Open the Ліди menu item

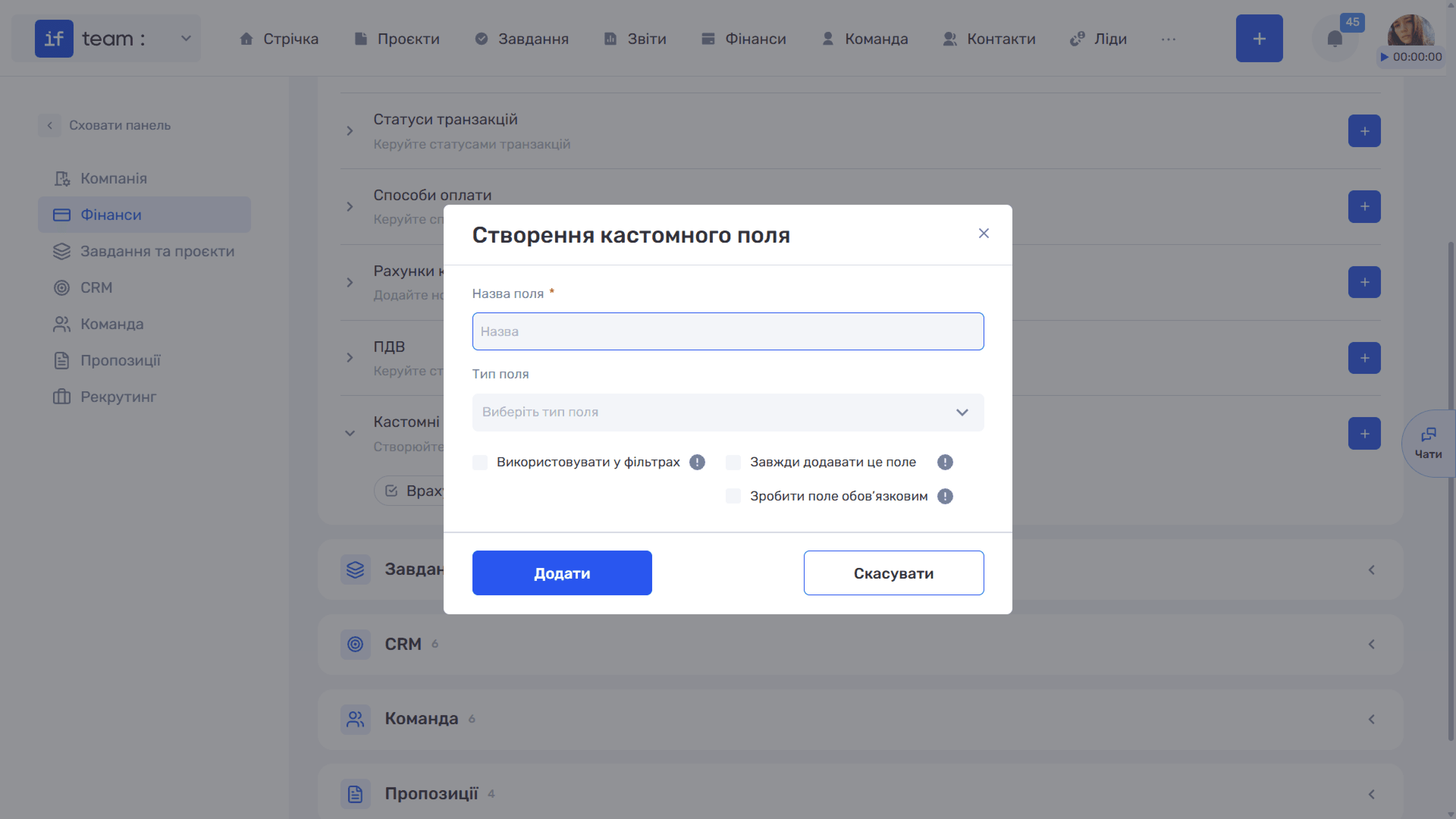(1098, 38)
